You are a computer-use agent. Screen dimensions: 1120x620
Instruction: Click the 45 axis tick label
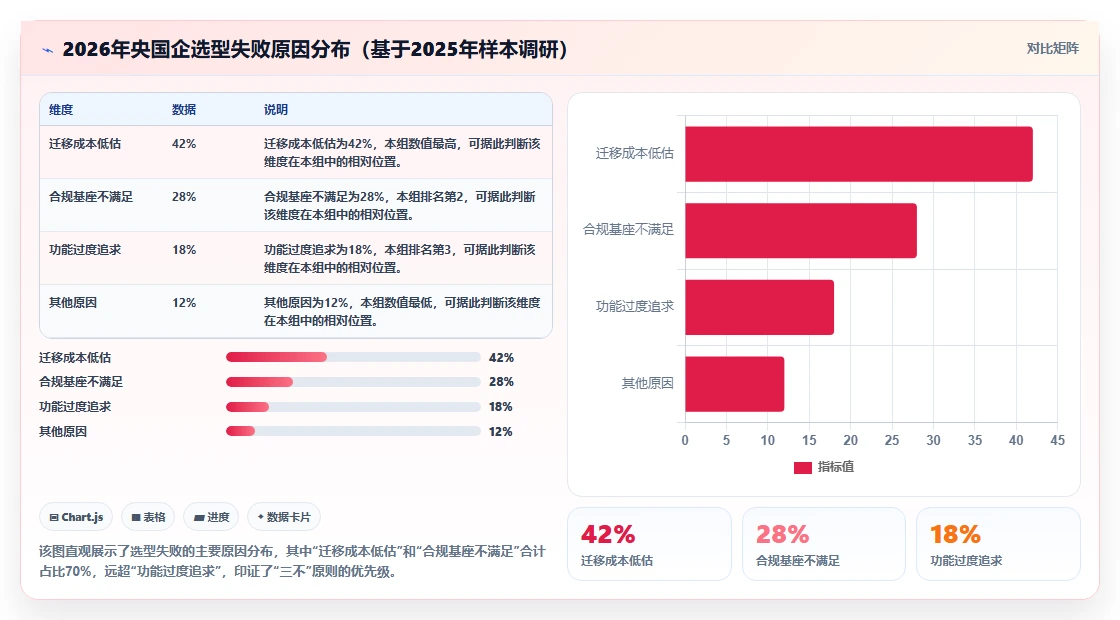1057,441
